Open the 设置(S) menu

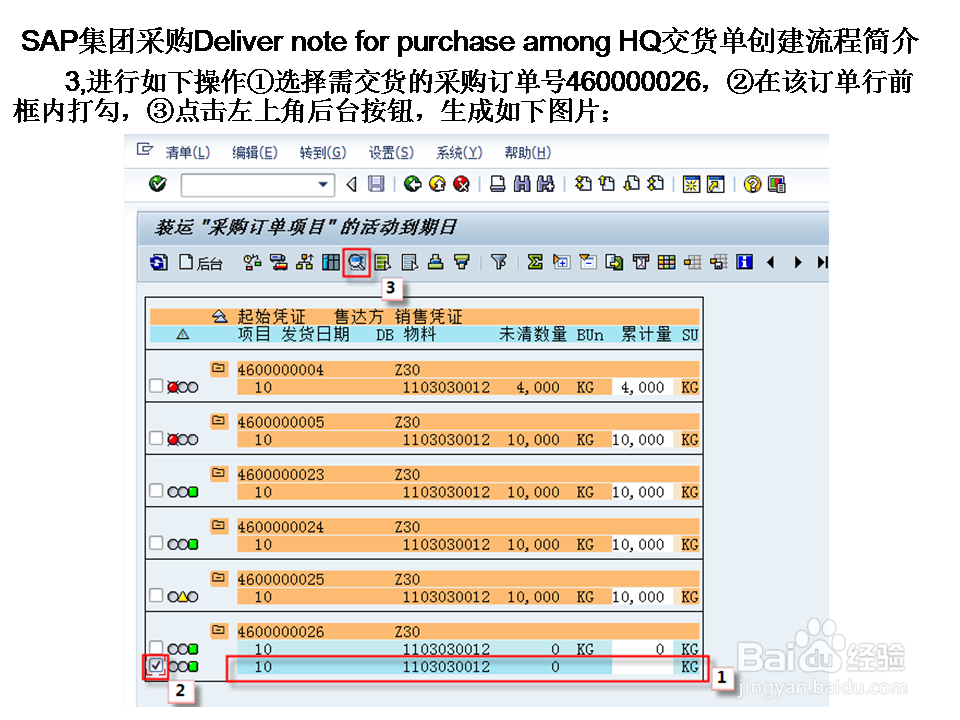point(391,152)
